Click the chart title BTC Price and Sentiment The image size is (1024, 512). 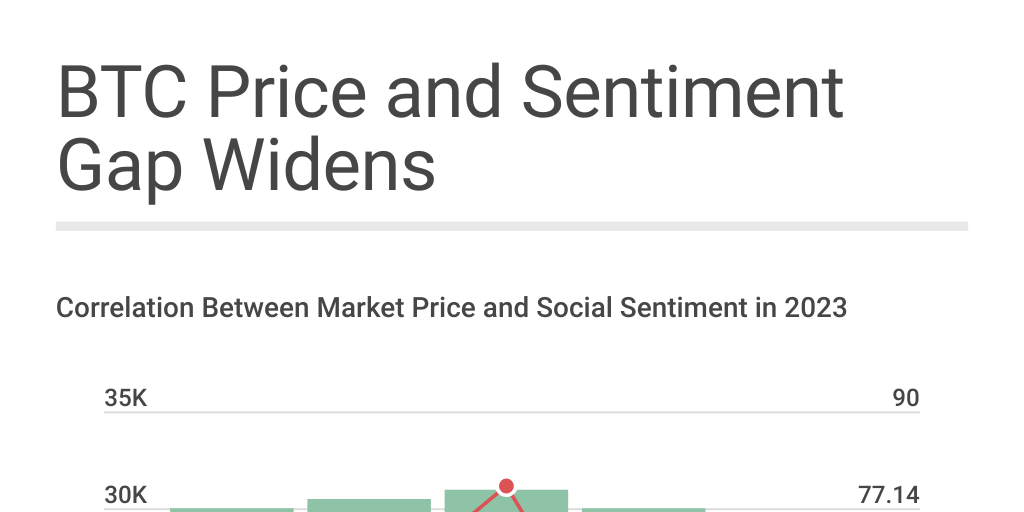451,93
